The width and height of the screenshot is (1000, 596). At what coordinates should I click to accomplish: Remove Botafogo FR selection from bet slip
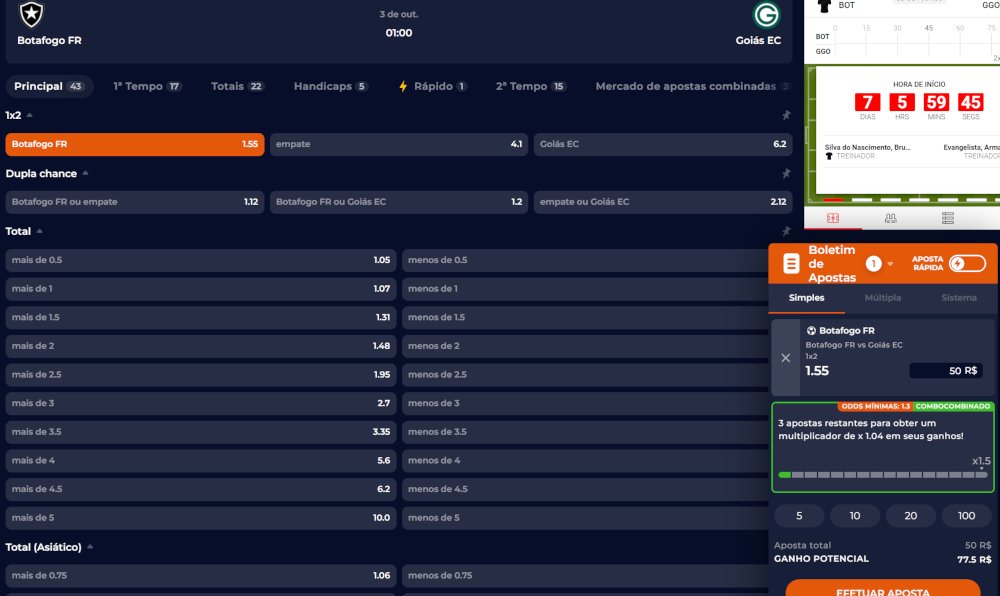[x=785, y=357]
